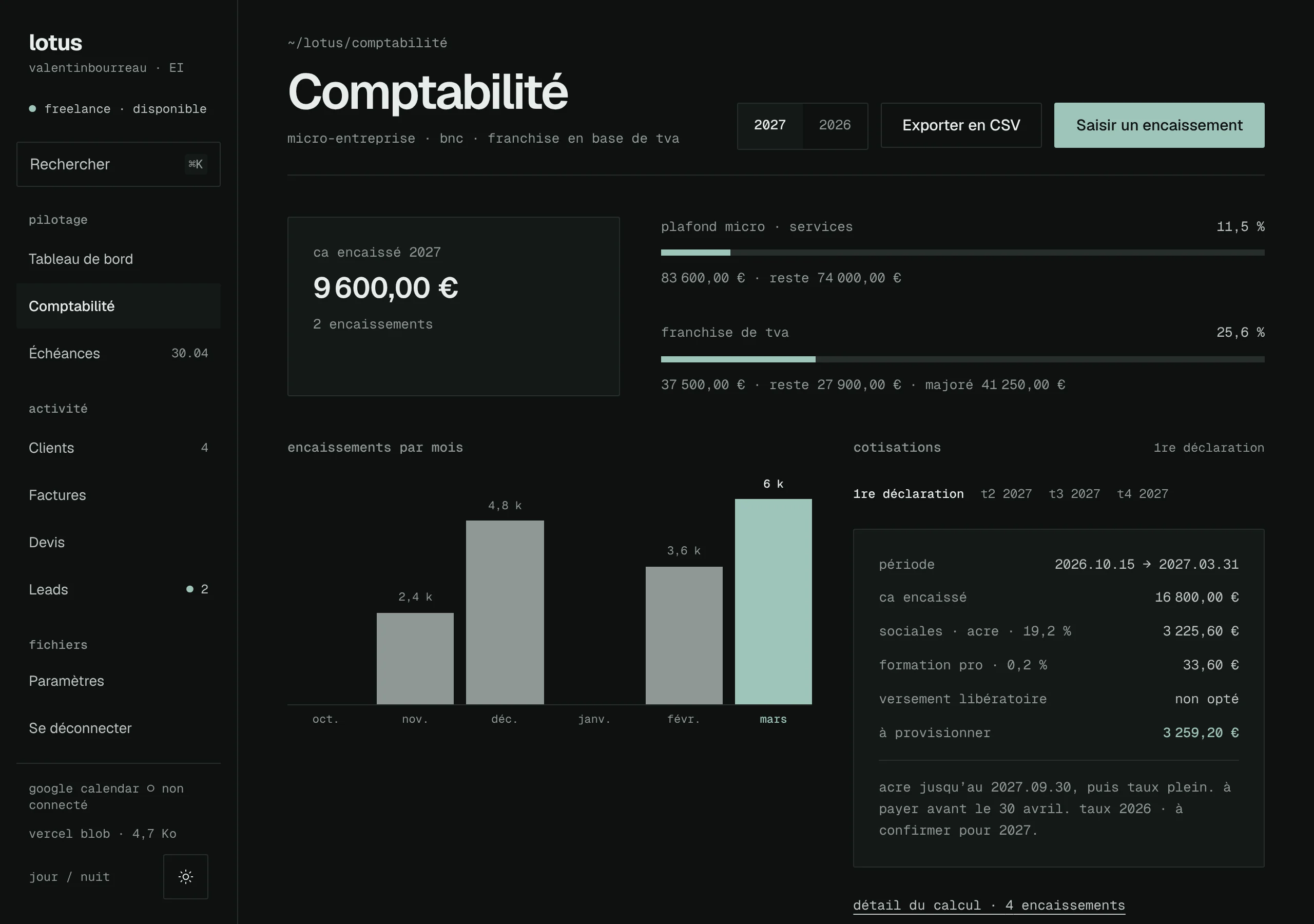The width and height of the screenshot is (1314, 924).
Task: Select the 1re déclaration cotisations tab
Action: 908,494
